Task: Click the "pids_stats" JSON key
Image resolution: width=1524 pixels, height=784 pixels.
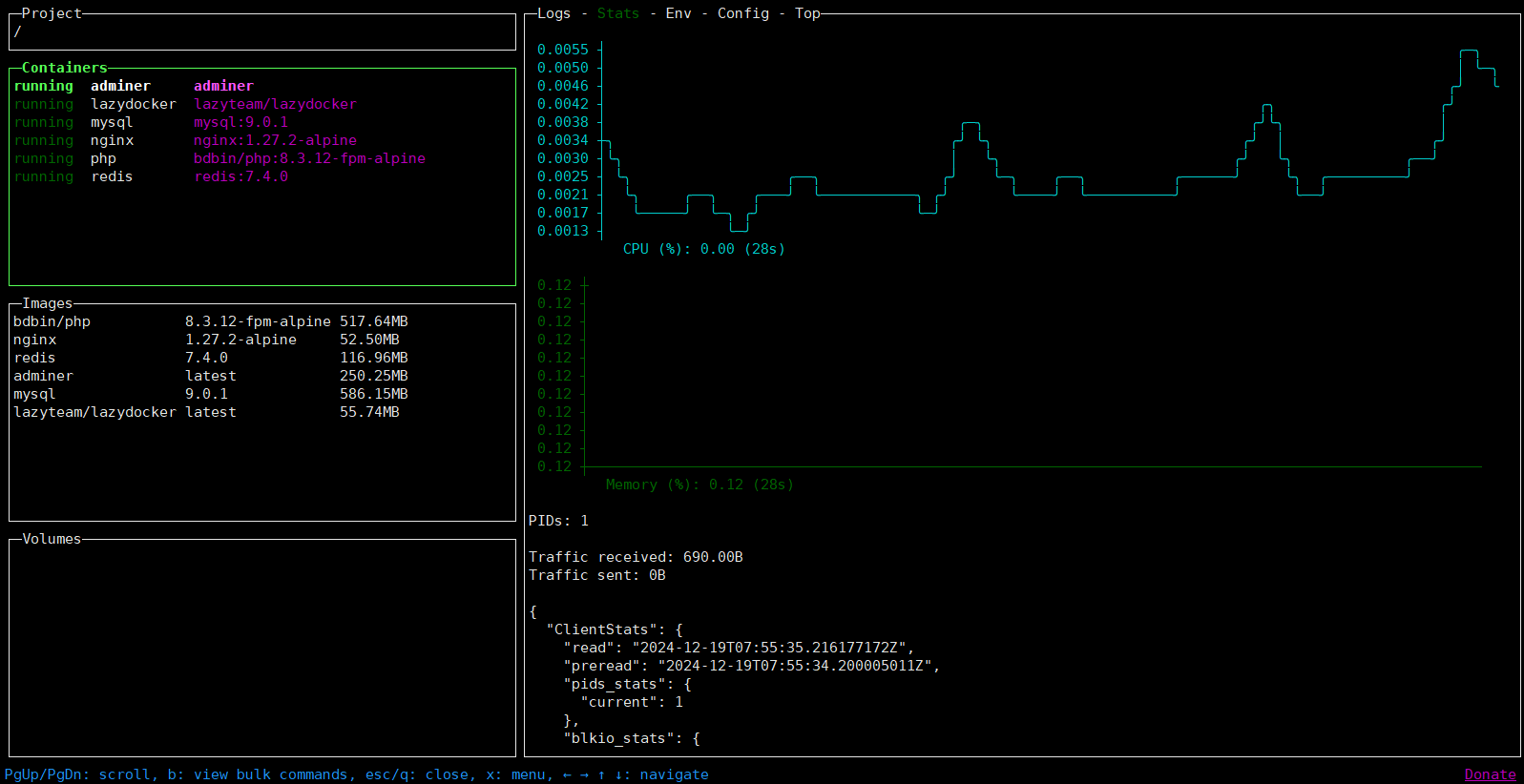Action: tap(614, 684)
